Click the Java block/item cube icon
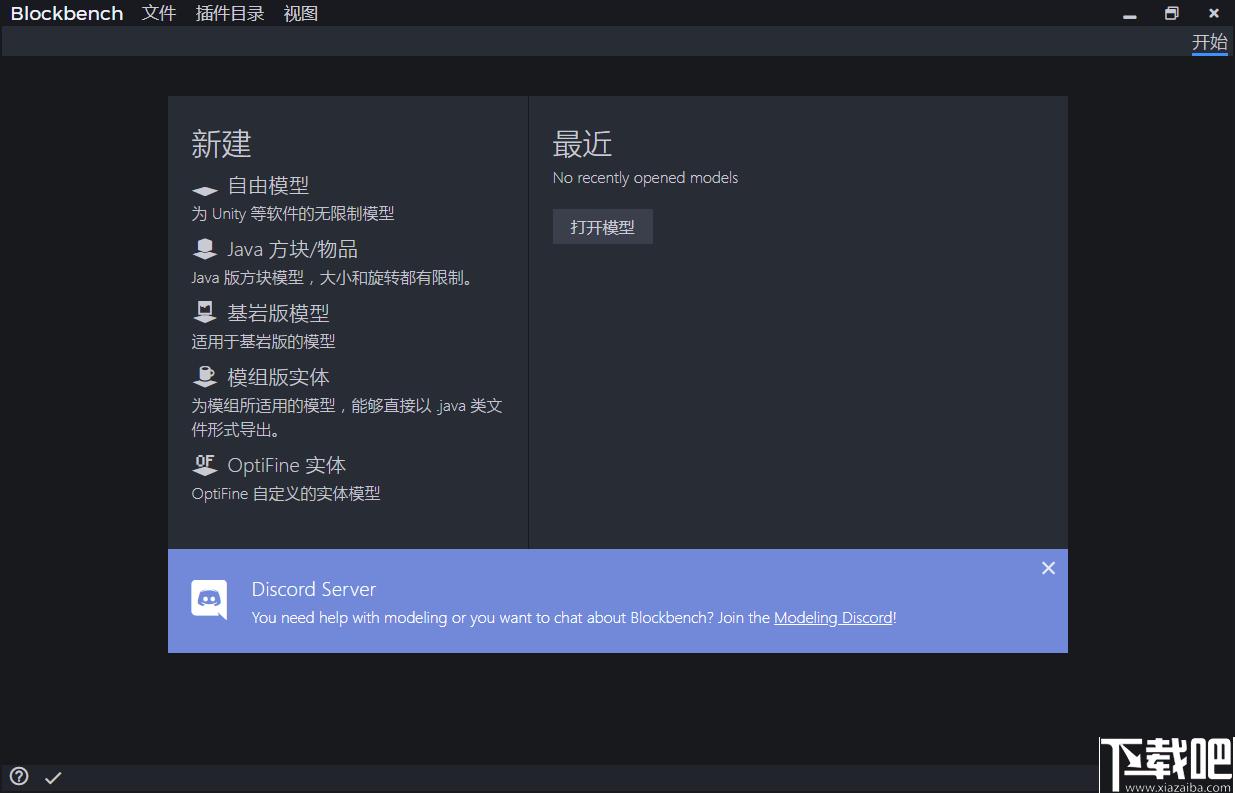 click(x=205, y=249)
